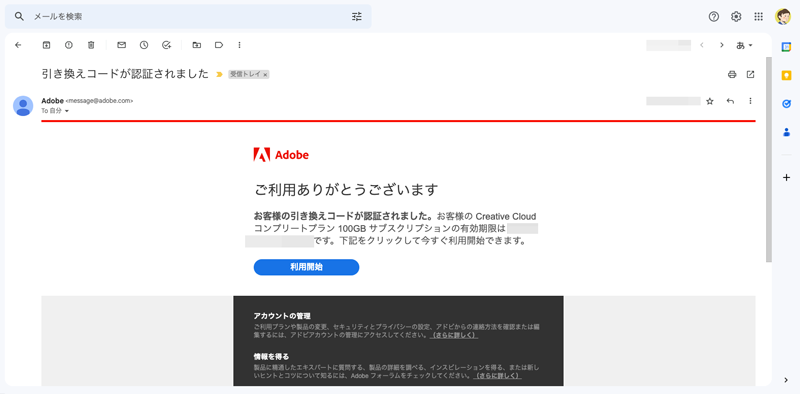This screenshot has height=394, width=800.
Task: Mark the message as unread
Action: click(121, 45)
